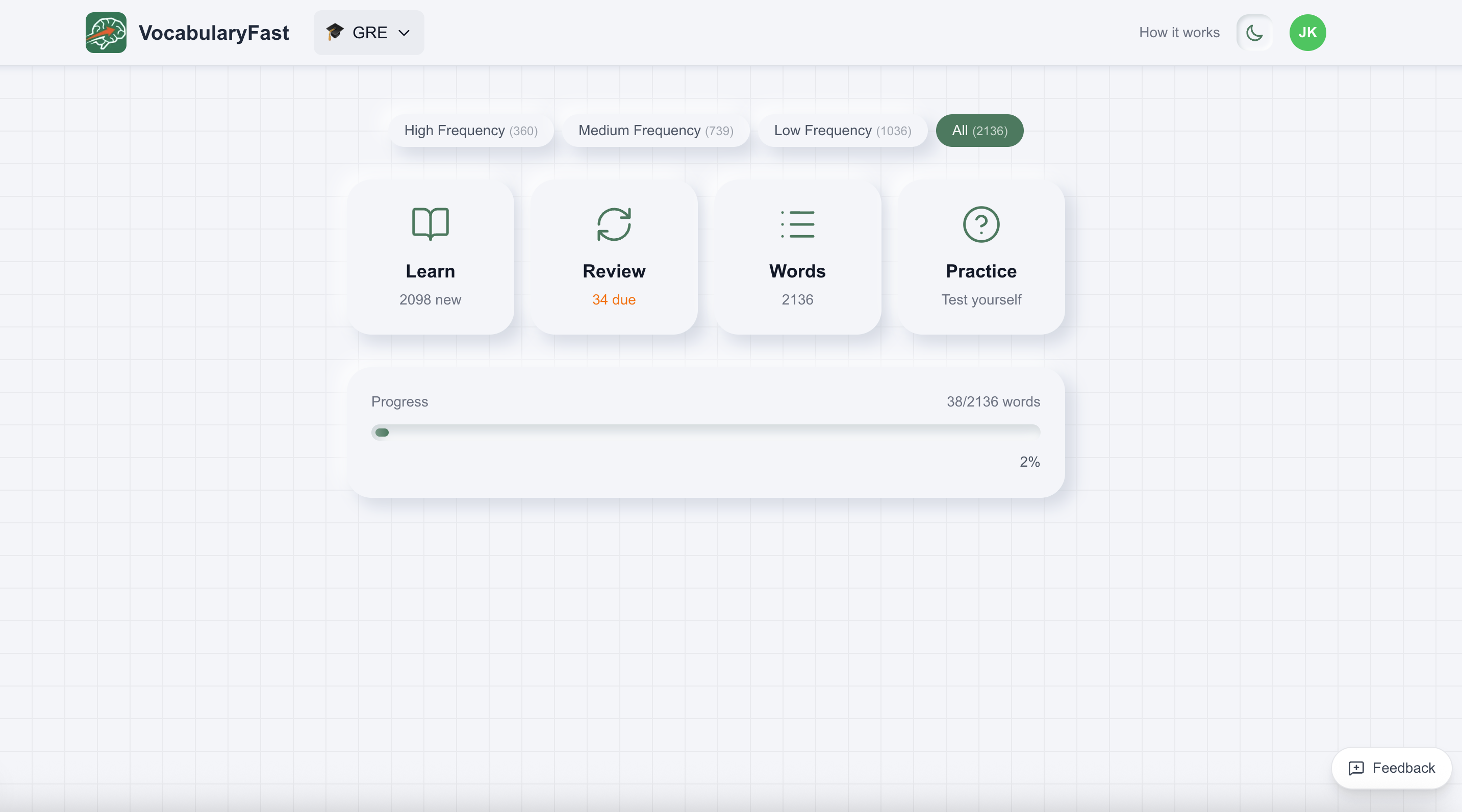
Task: Select the All words tab
Action: 979,131
